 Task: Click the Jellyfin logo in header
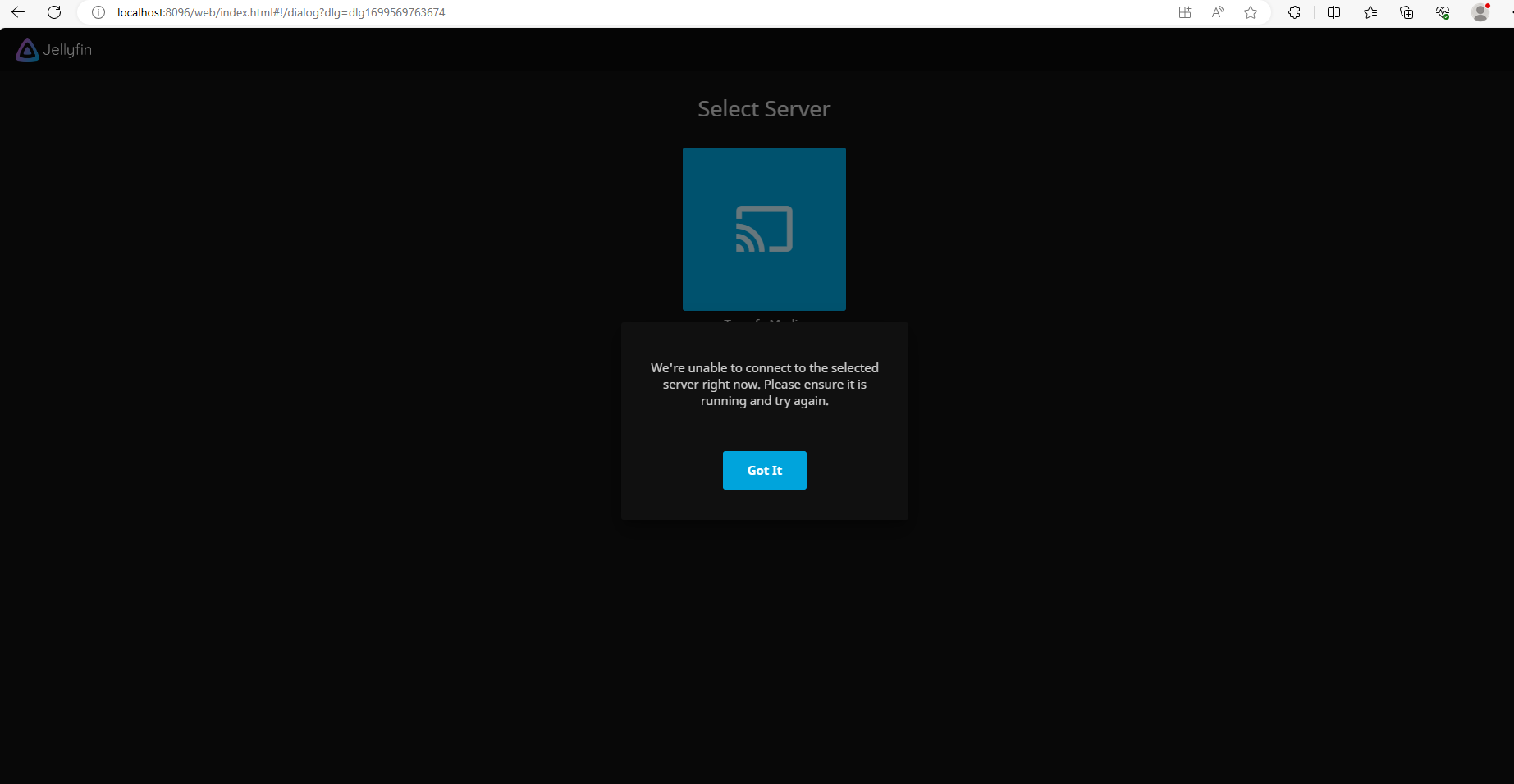[x=54, y=50]
